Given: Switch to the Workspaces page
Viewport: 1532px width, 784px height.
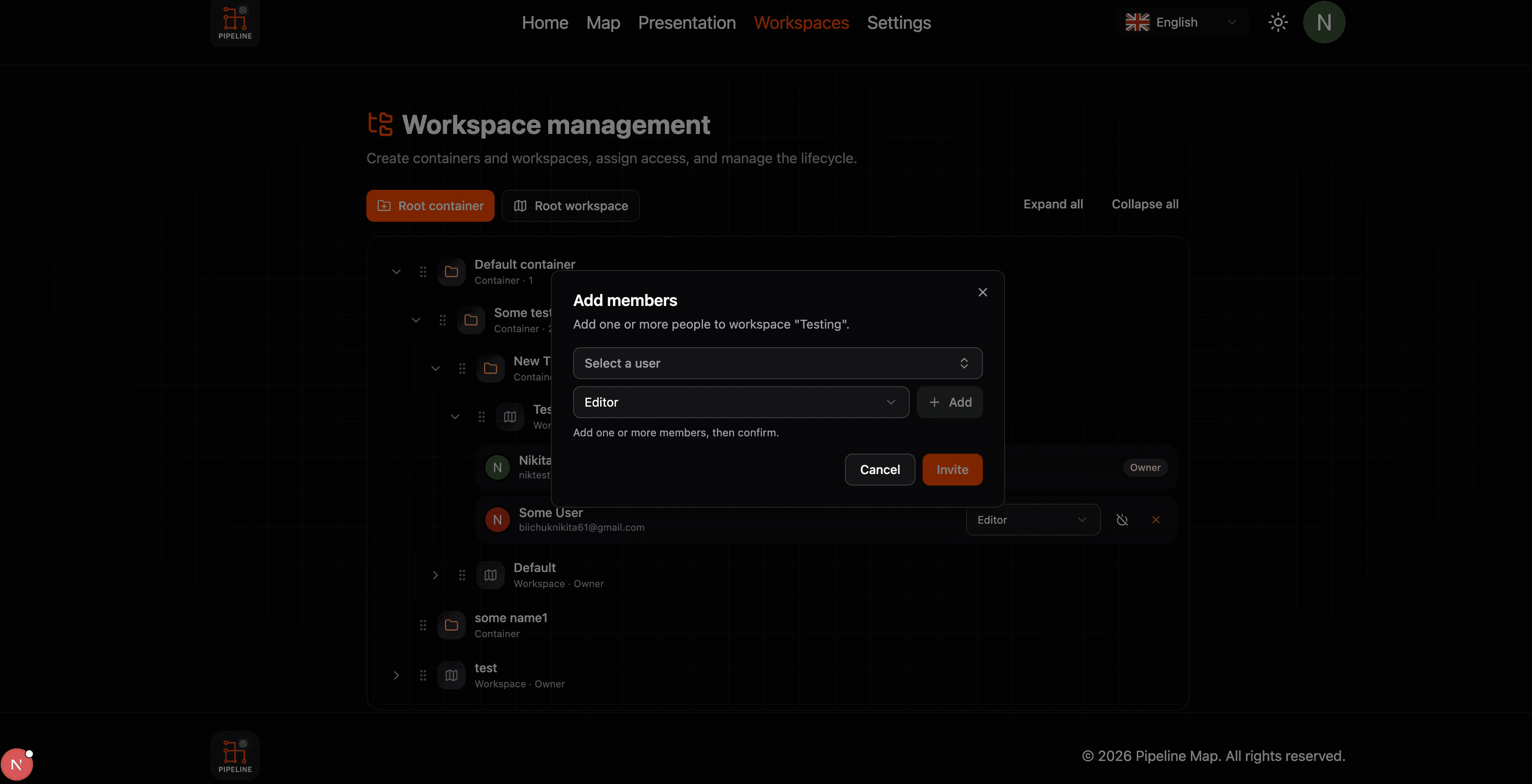Looking at the screenshot, I should tap(801, 23).
